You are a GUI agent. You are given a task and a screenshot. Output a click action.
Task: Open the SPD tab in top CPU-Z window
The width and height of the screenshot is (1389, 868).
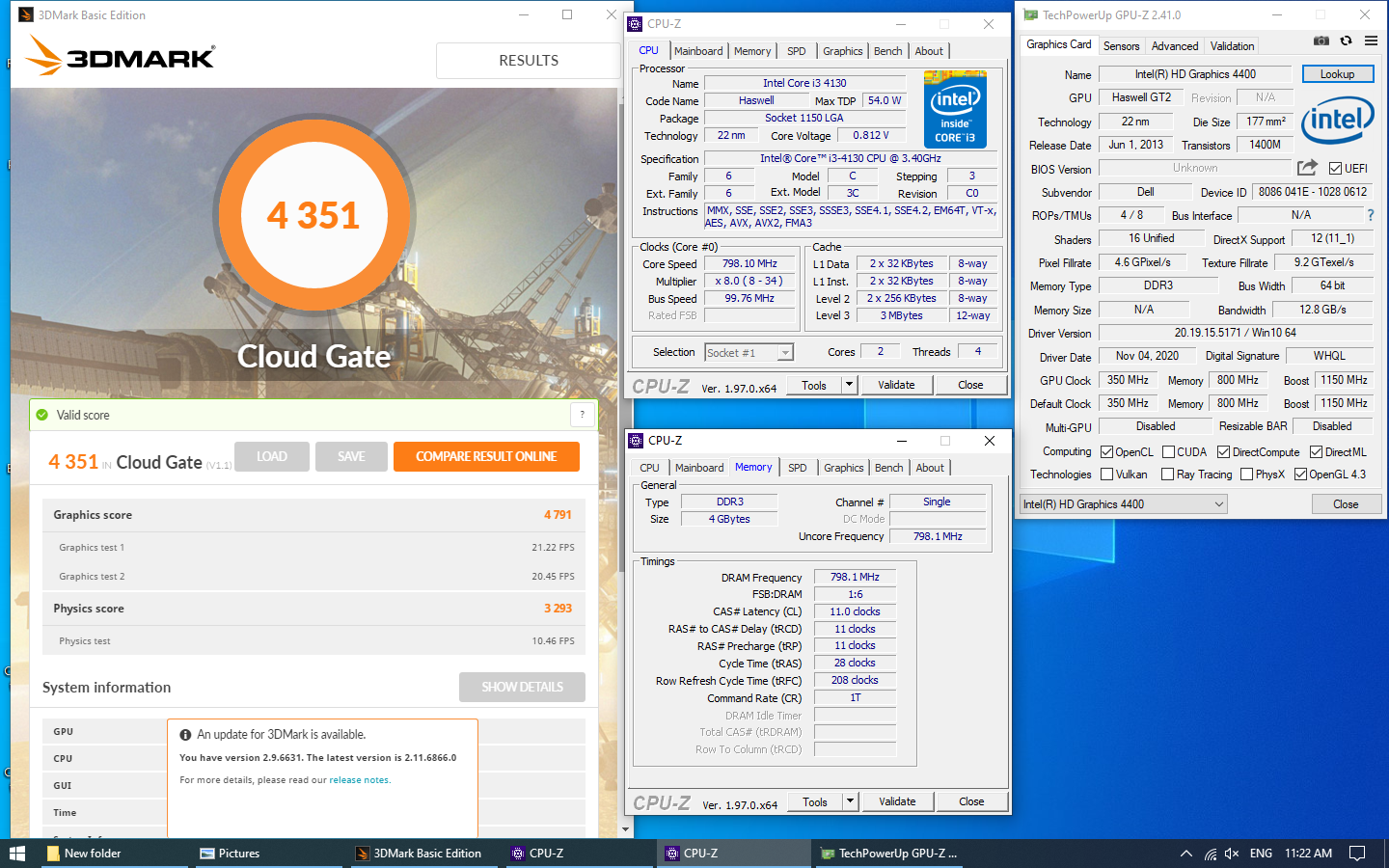coord(796,51)
